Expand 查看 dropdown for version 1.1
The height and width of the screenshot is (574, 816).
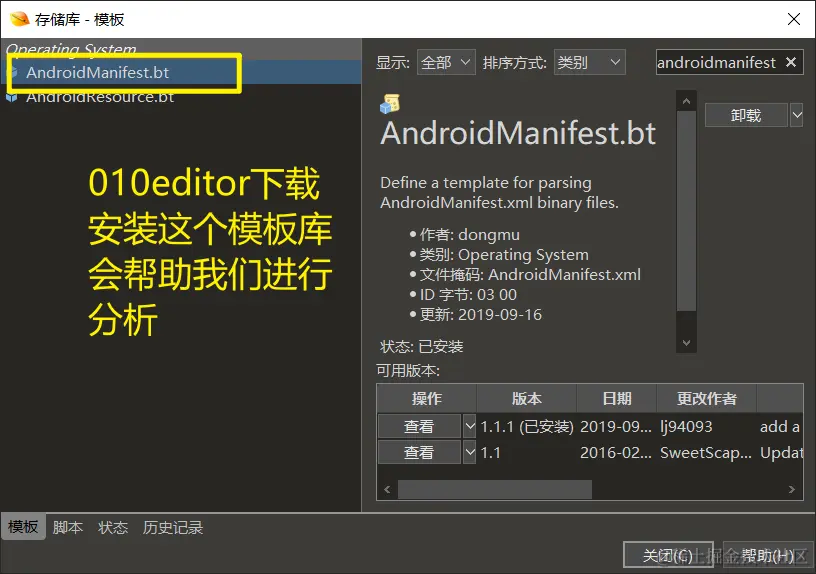click(x=469, y=453)
